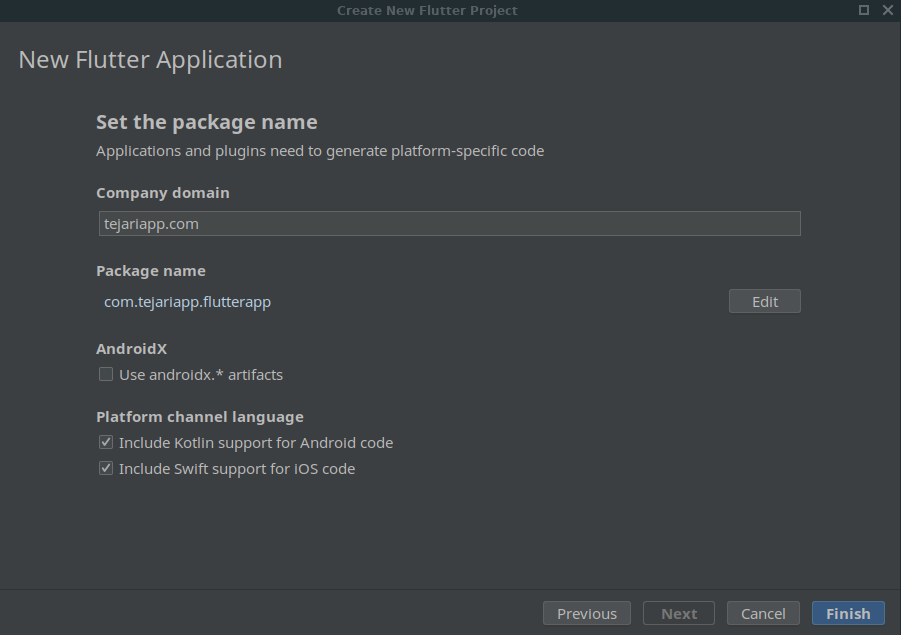Click the com.tejariapp.flutterapp package name text
This screenshot has height=635, width=901.
coord(187,302)
